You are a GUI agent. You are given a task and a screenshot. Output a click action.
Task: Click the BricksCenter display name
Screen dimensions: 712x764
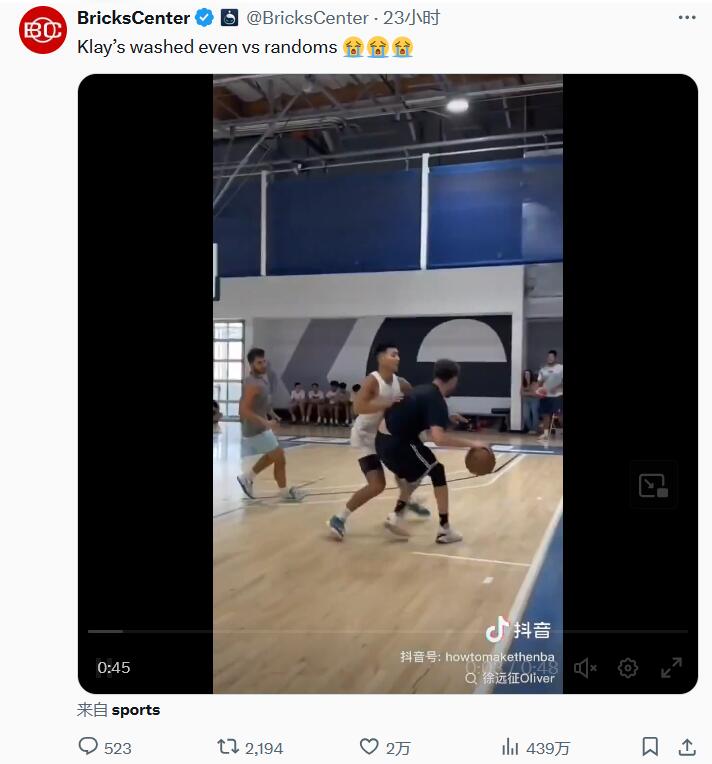pyautogui.click(x=133, y=17)
